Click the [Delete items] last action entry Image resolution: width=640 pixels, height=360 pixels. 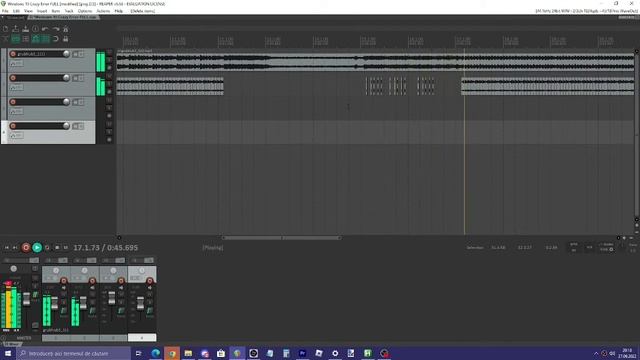coord(142,11)
